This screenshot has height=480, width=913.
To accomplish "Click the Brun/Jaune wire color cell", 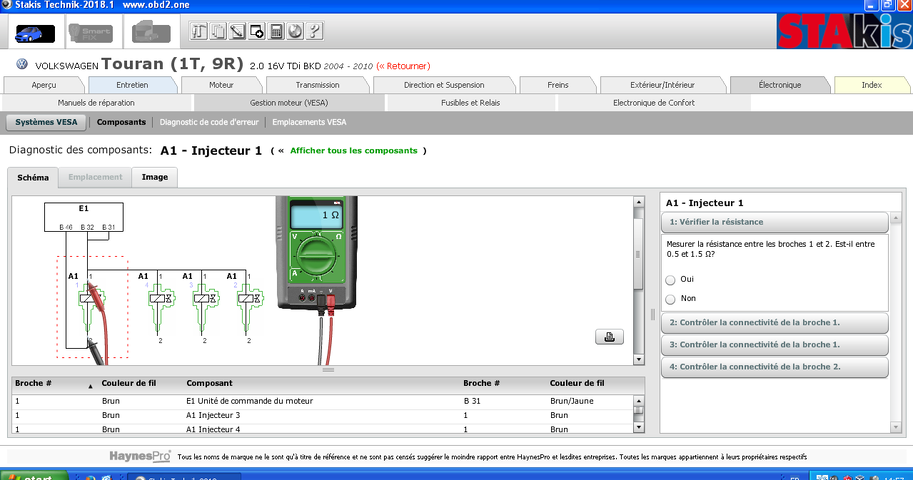I will 572,401.
